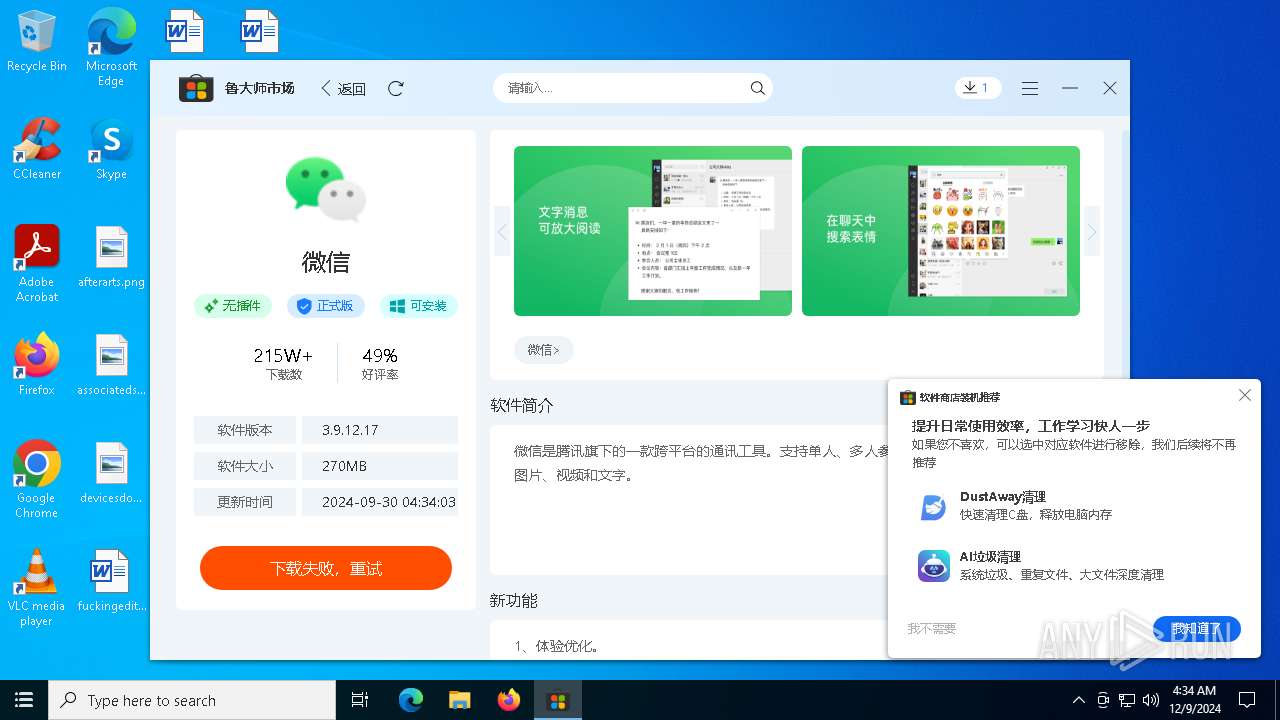
Task: Click 我不需要 in the popup
Action: tap(932, 629)
